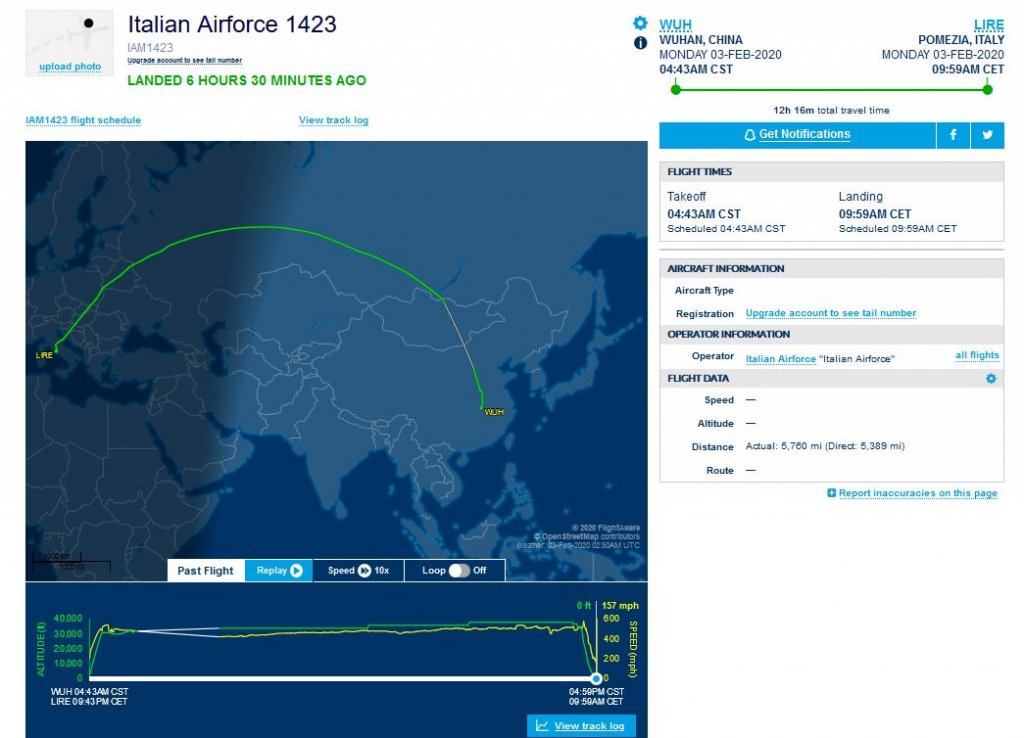Share the flight on Twitter
The image size is (1024, 738).
coord(987,135)
